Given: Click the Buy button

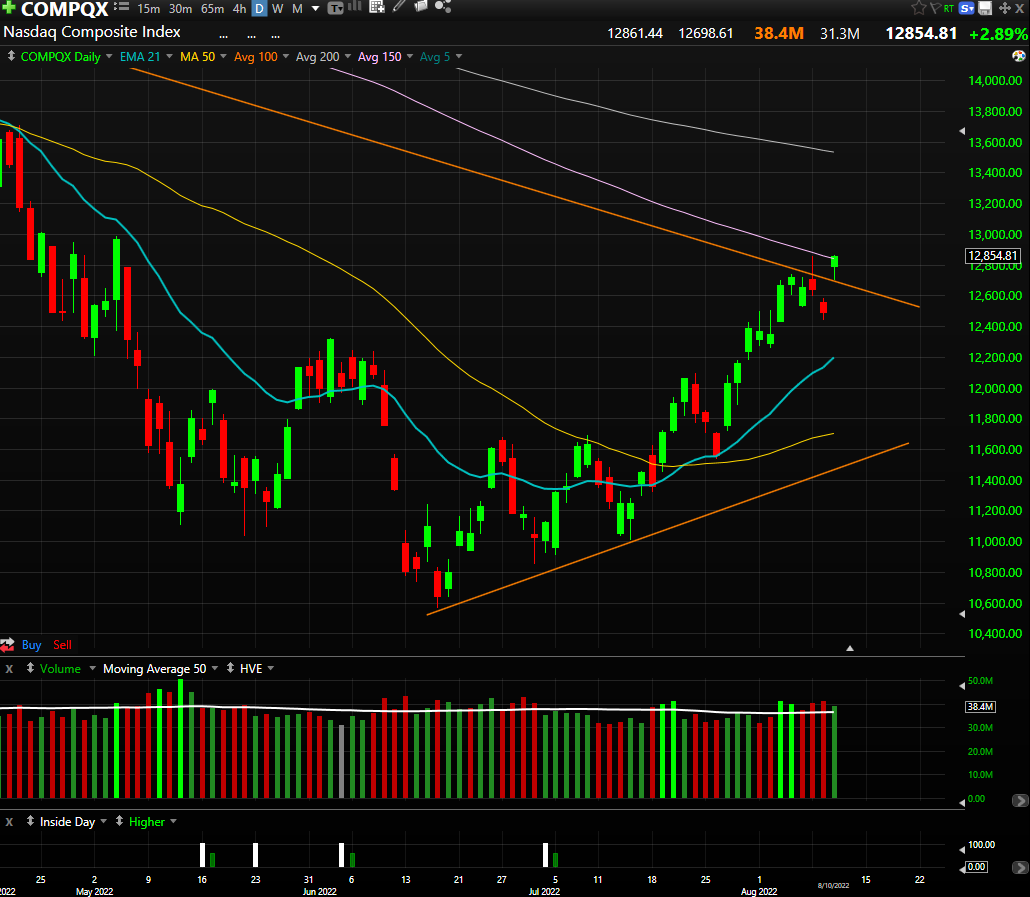Looking at the screenshot, I should point(32,645).
